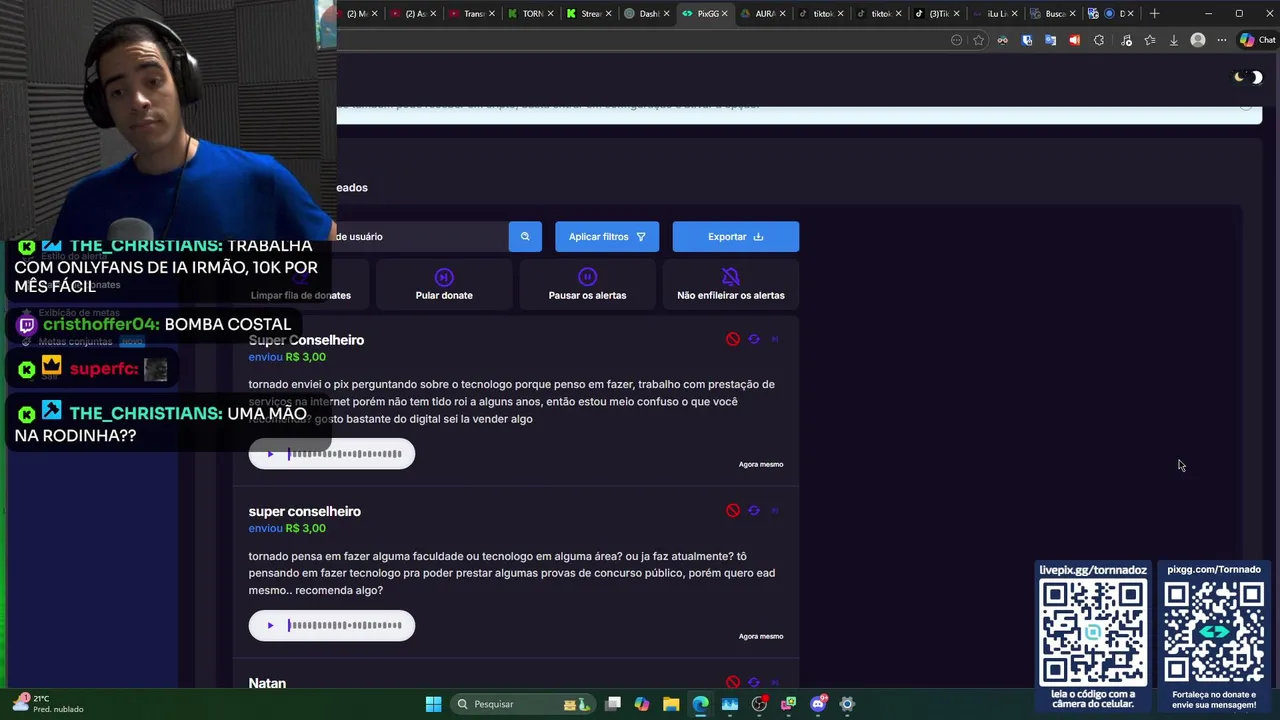Click the blue search magnifier button
The width and height of the screenshot is (1280, 720).
pos(525,236)
